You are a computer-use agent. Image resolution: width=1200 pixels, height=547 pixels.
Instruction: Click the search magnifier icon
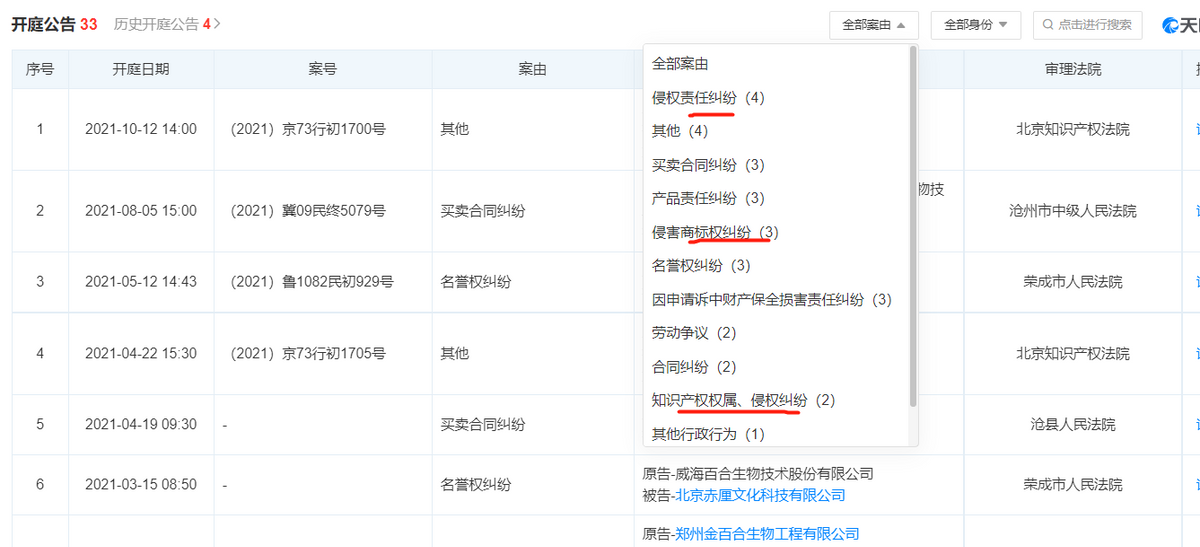[x=1049, y=25]
